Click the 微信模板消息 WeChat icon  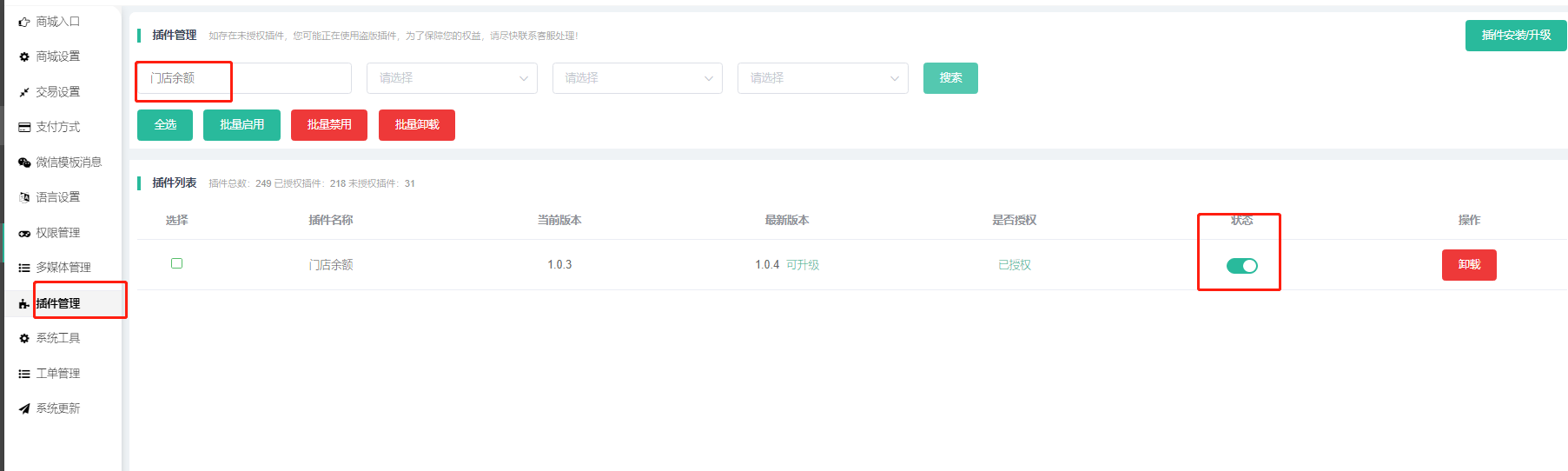tap(24, 163)
